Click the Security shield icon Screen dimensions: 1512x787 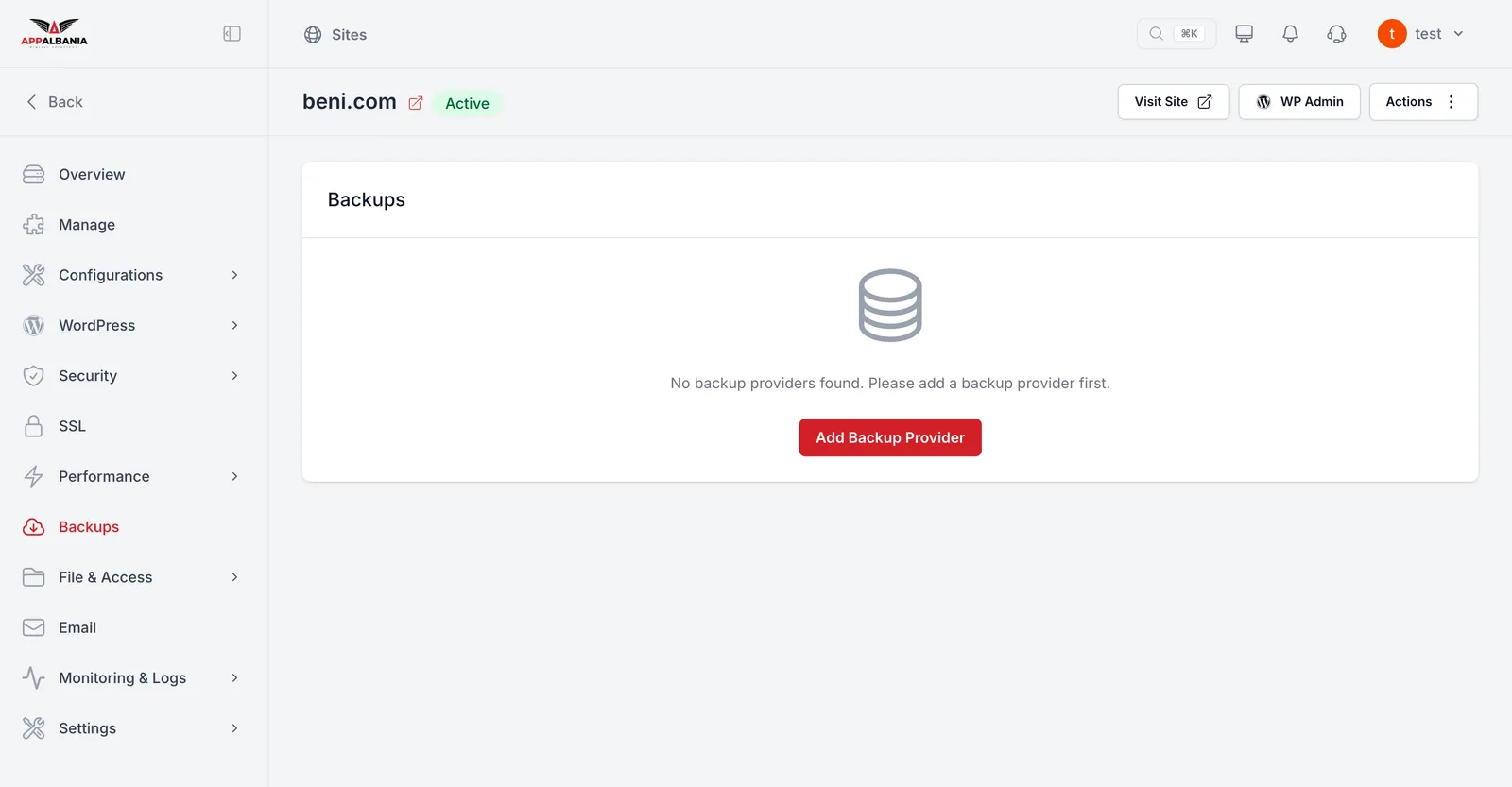coord(34,376)
